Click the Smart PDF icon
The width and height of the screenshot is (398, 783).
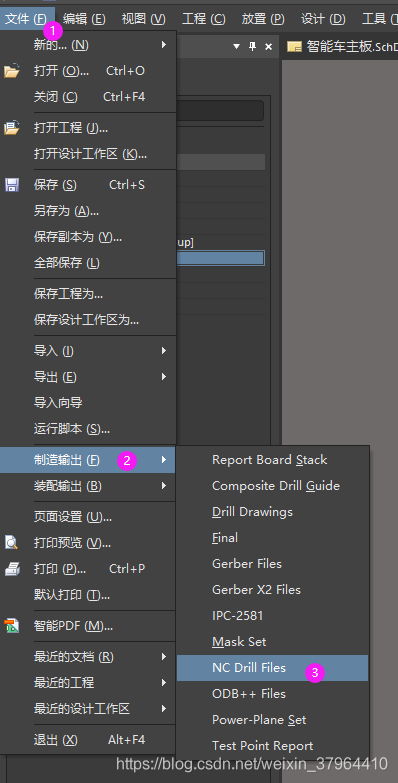point(11,626)
